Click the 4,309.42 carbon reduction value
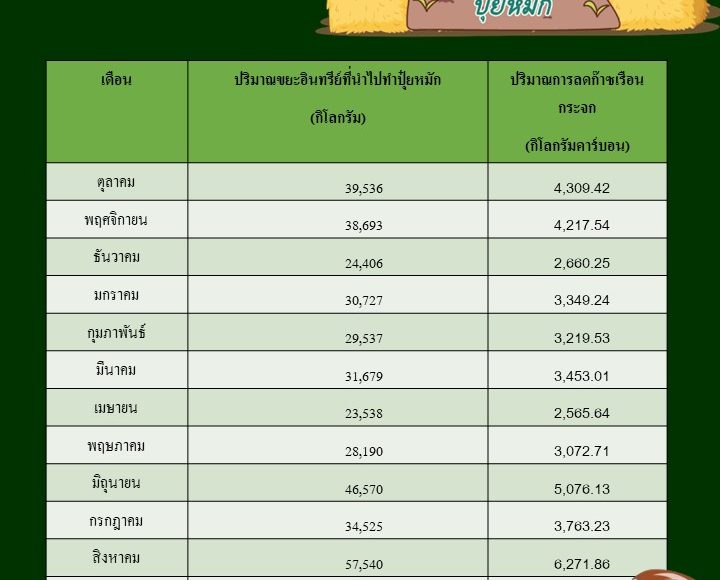 (582, 188)
